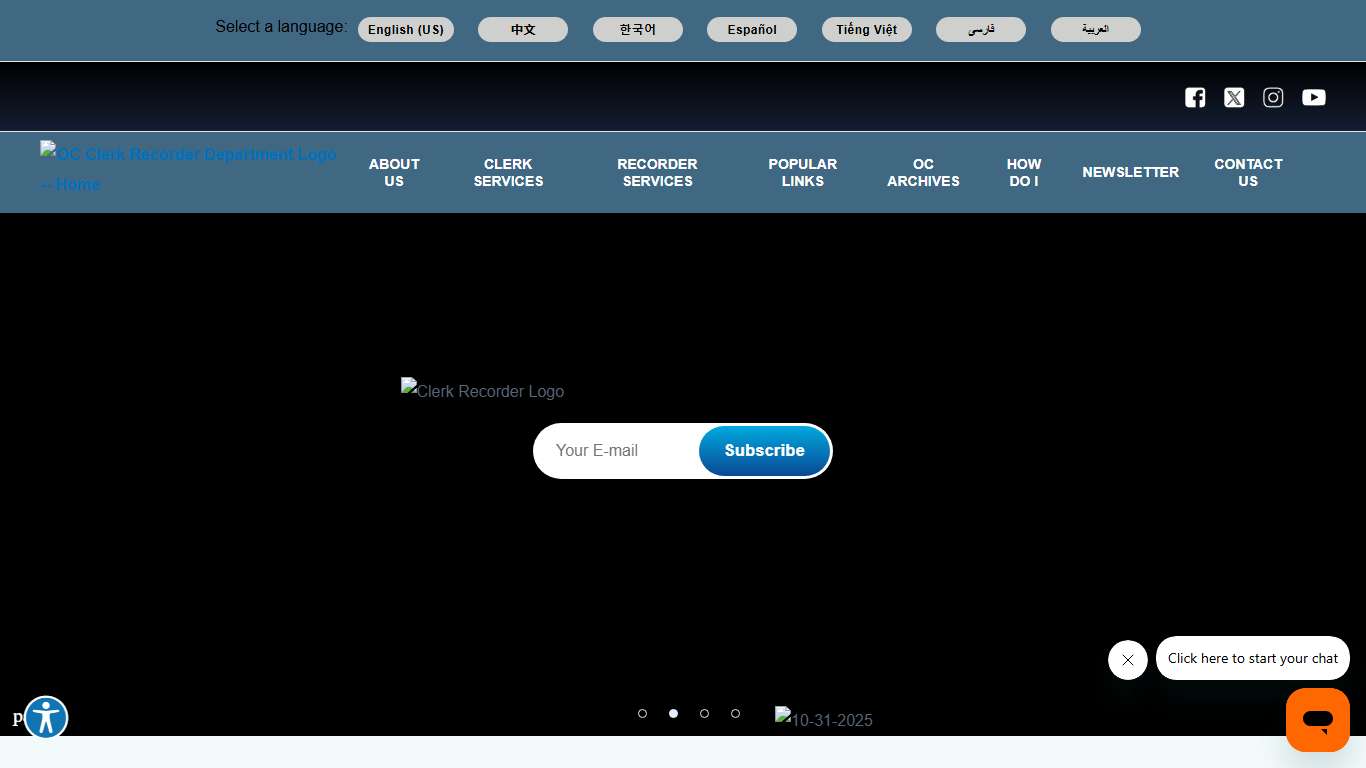Image resolution: width=1366 pixels, height=768 pixels.
Task: Open the X (Twitter) social icon
Action: click(x=1234, y=97)
